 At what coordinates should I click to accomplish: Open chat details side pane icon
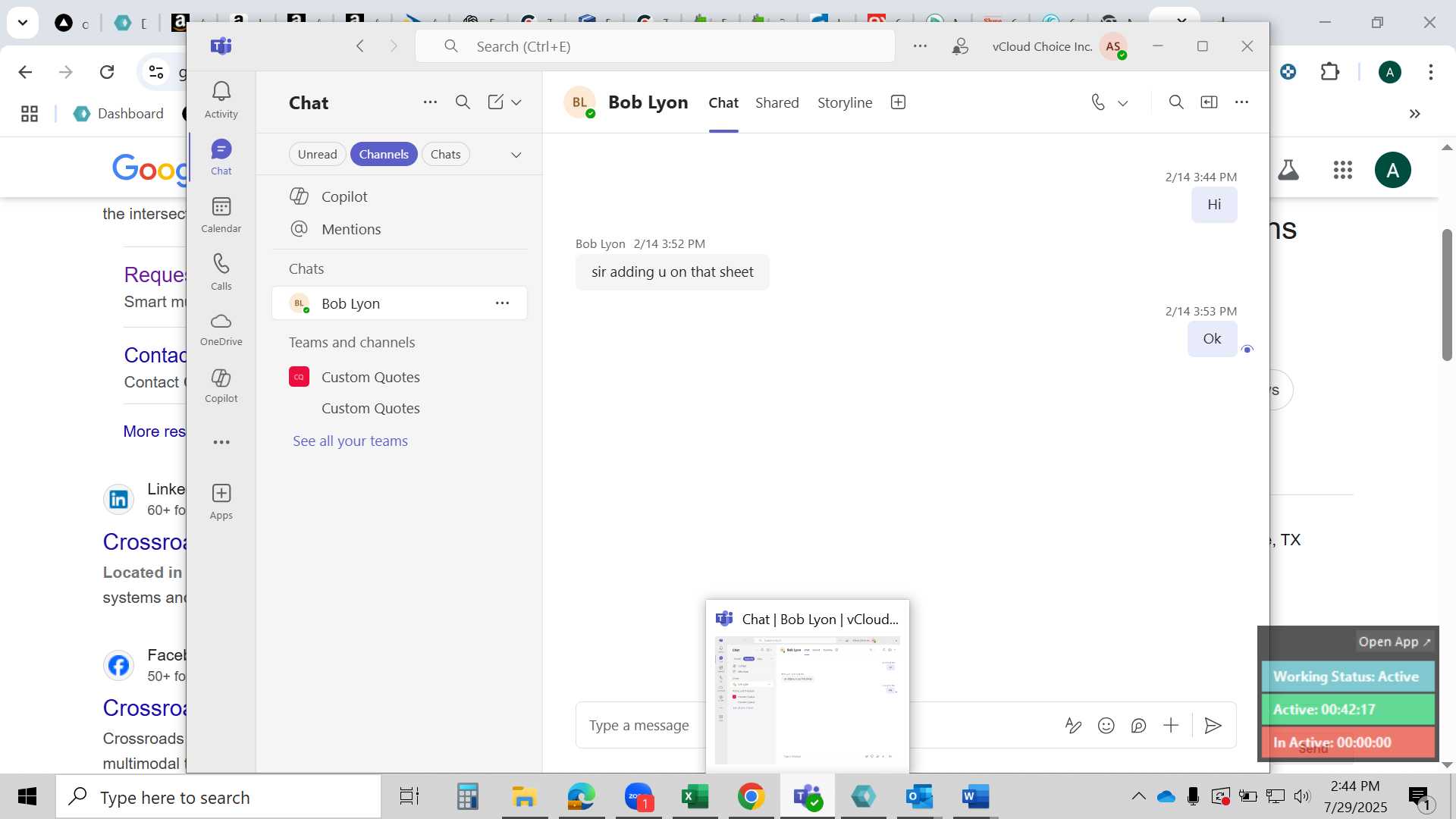pos(1209,102)
